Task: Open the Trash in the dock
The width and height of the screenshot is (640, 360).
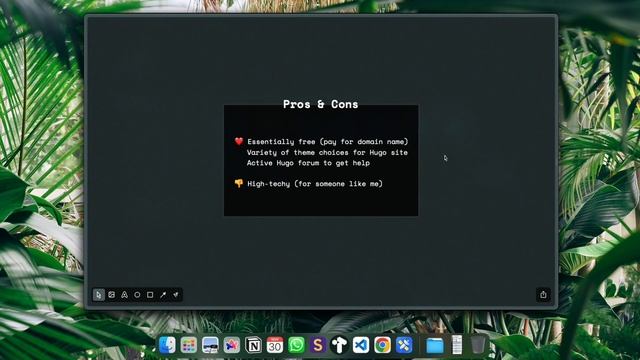Action: 478,345
